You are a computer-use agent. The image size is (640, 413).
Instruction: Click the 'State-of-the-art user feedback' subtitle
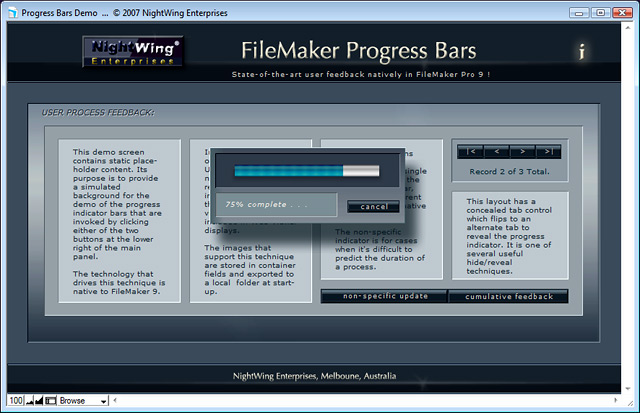361,74
